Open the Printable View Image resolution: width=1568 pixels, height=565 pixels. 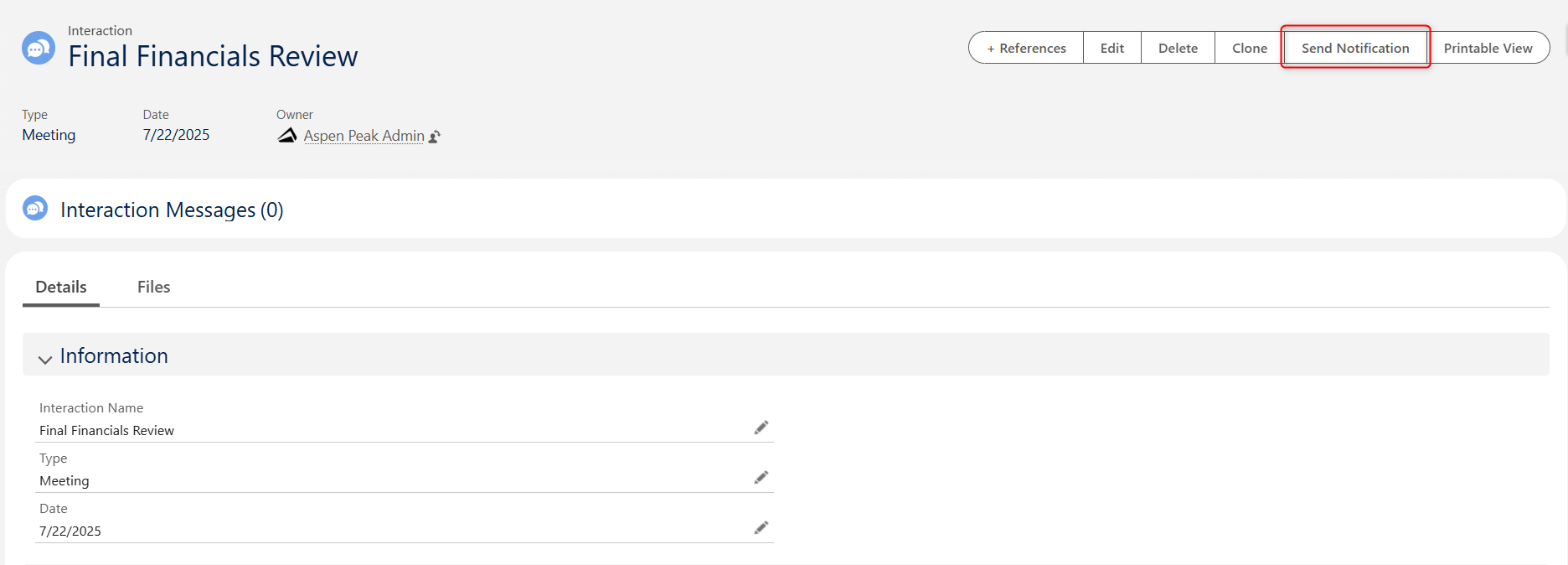[1488, 48]
